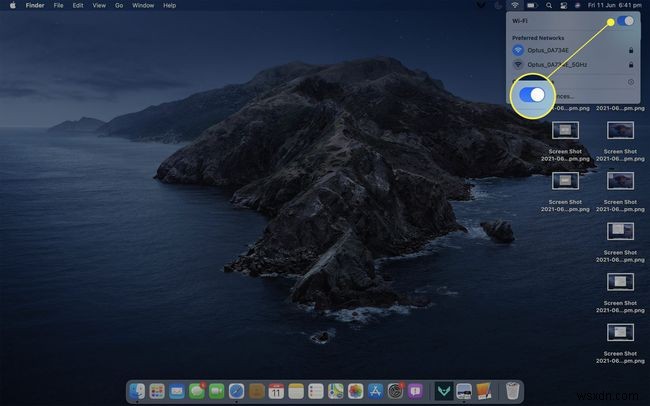The image size is (650, 406).
Task: Click the battery status icon
Action: [531, 6]
